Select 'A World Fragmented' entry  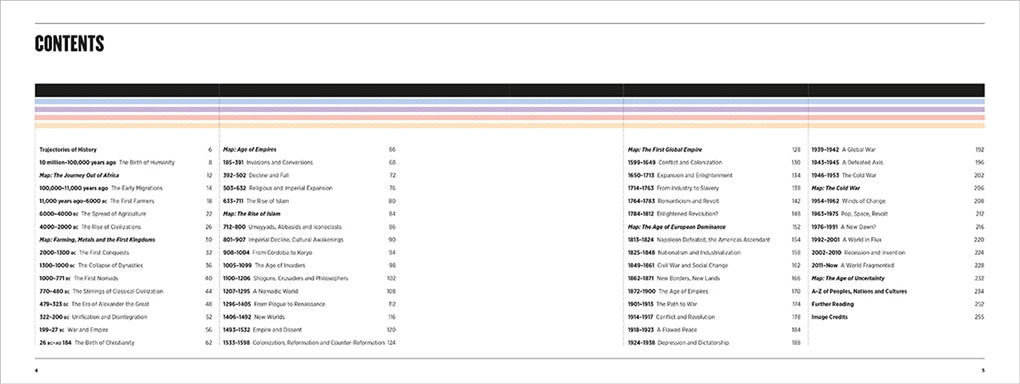tap(866, 266)
